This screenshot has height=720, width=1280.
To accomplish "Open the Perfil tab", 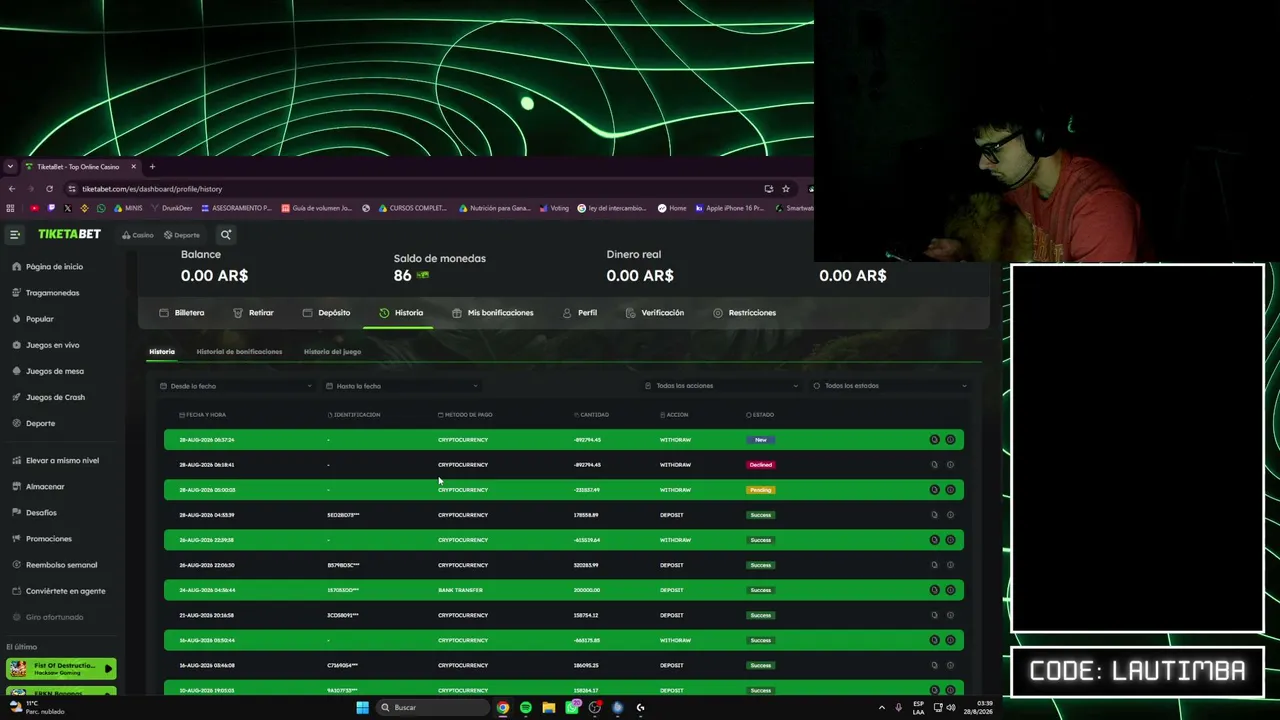I will [x=580, y=313].
